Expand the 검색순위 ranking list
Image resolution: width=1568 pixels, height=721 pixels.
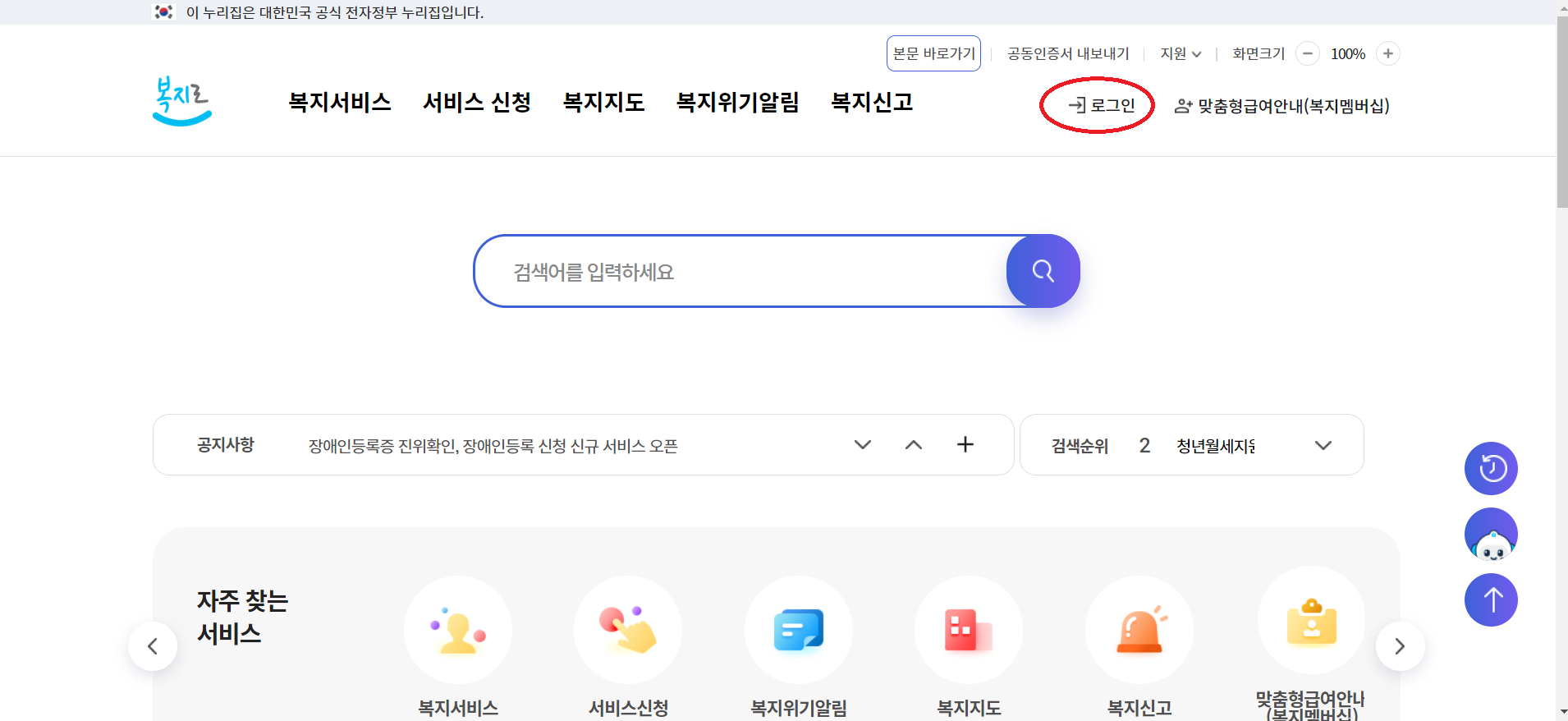click(x=1323, y=445)
